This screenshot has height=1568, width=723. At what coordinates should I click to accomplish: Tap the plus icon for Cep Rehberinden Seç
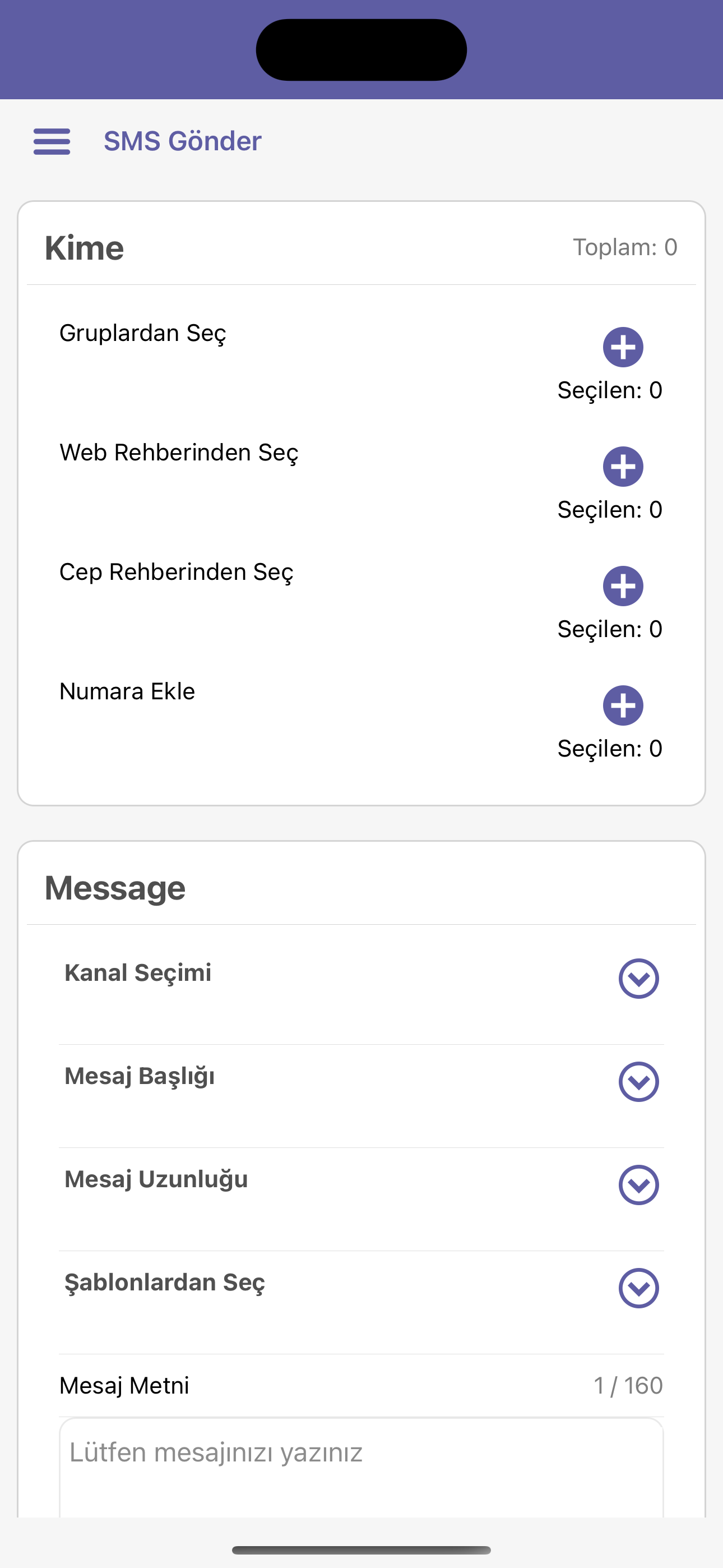click(623, 586)
